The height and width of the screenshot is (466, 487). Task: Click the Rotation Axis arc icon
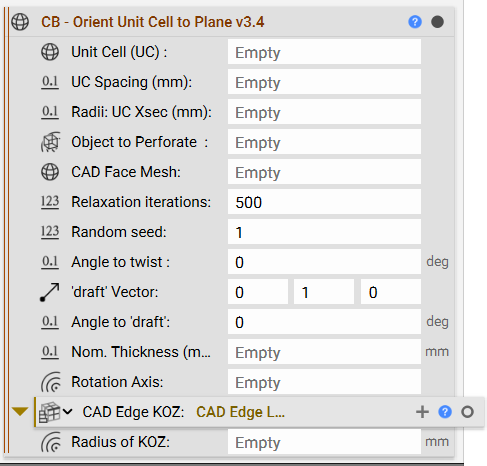51,382
